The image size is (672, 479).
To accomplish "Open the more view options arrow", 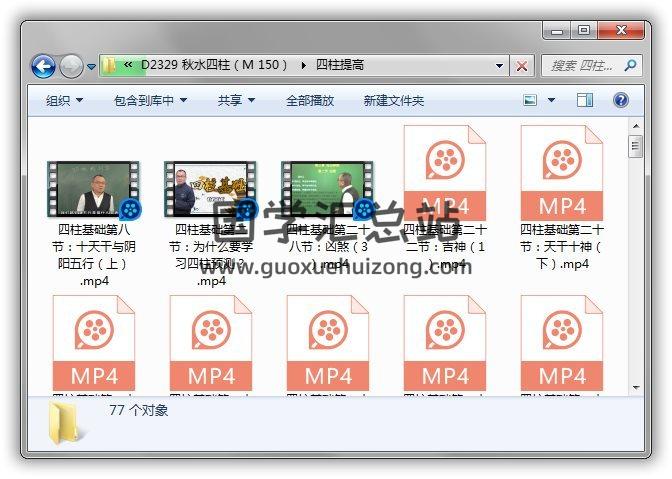I will (x=552, y=100).
